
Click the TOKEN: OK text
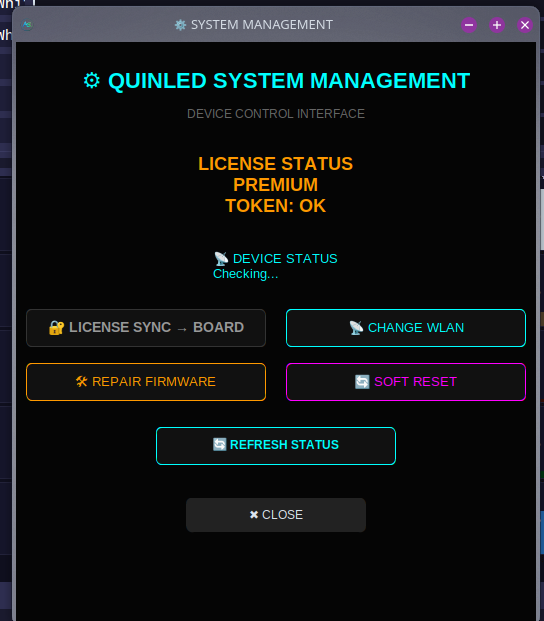[276, 206]
